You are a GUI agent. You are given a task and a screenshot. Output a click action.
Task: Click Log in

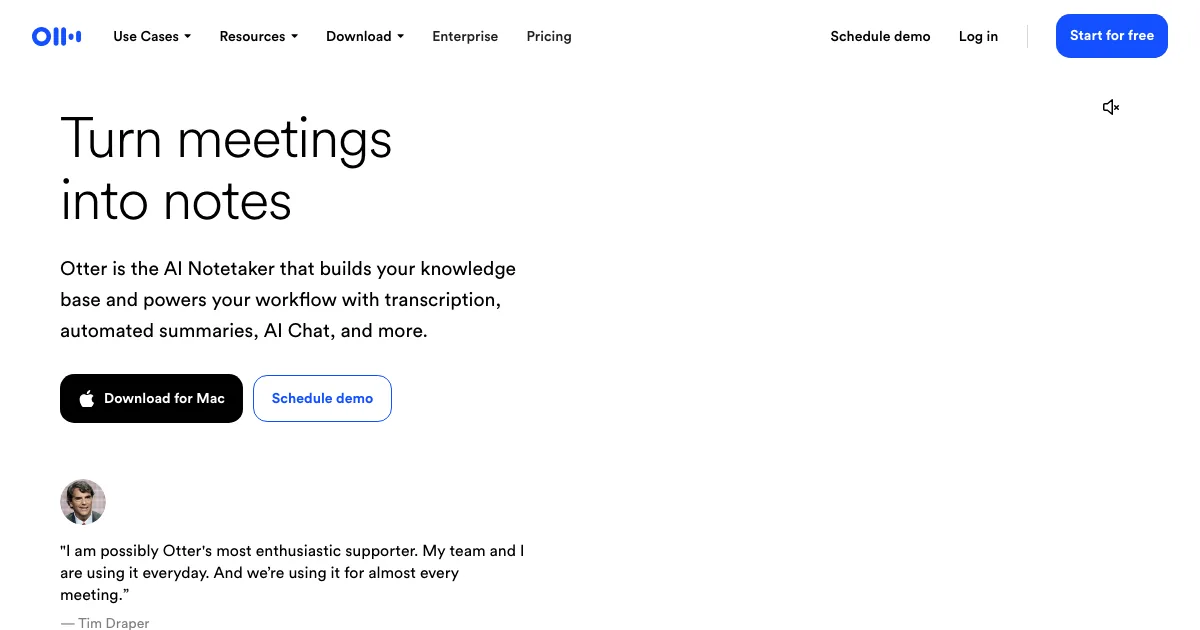(x=978, y=37)
